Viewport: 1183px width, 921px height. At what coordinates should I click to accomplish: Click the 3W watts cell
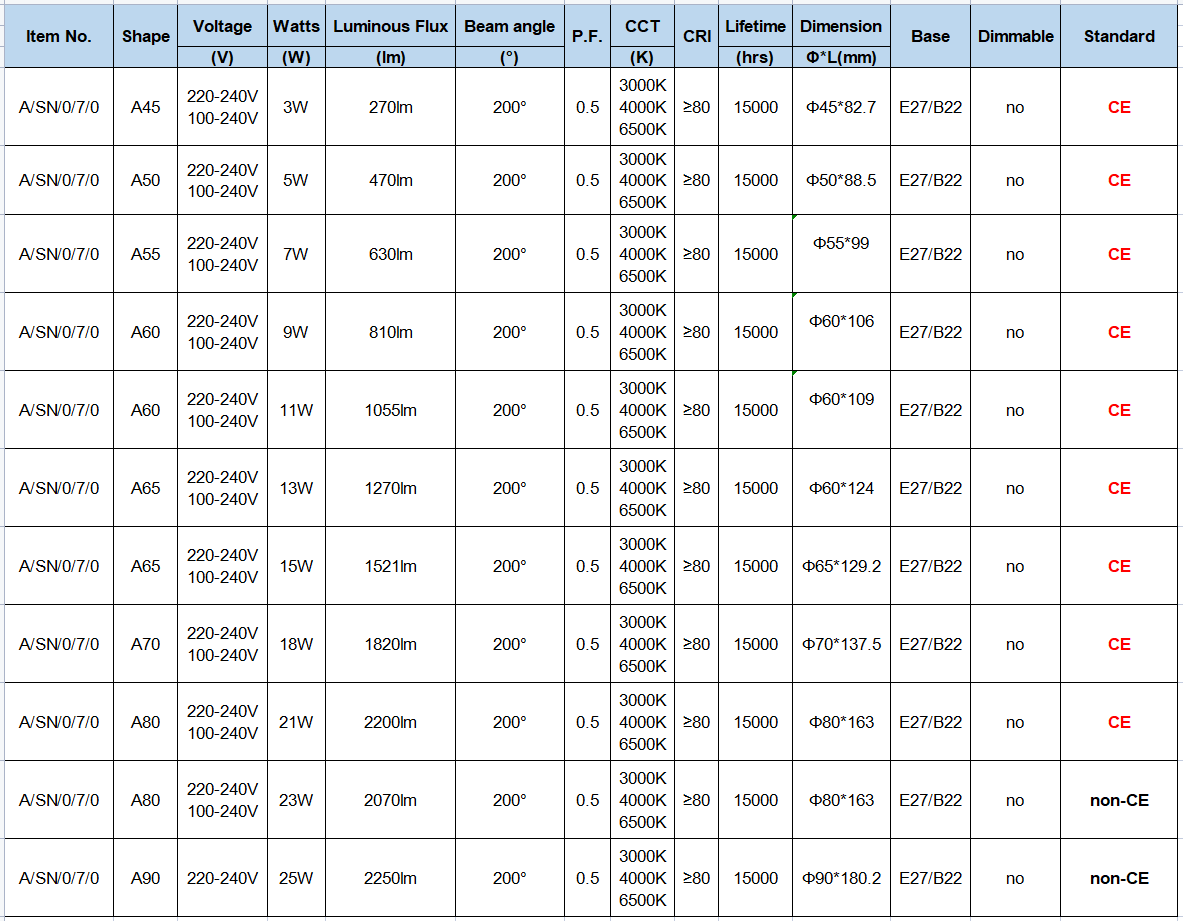click(x=297, y=107)
